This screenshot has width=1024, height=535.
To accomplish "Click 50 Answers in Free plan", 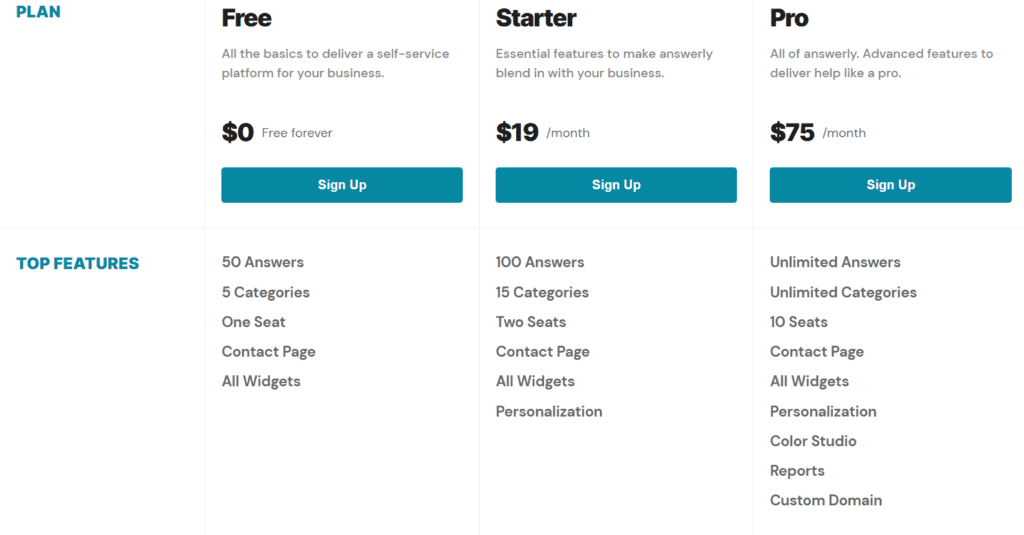I will pos(262,262).
